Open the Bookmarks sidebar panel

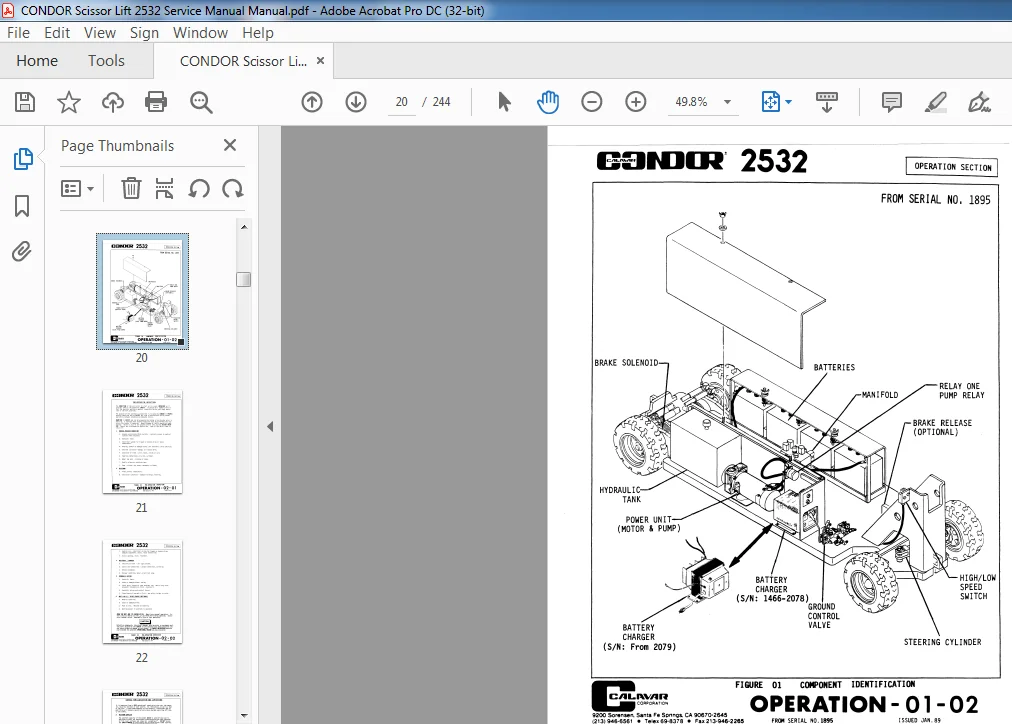[22, 206]
